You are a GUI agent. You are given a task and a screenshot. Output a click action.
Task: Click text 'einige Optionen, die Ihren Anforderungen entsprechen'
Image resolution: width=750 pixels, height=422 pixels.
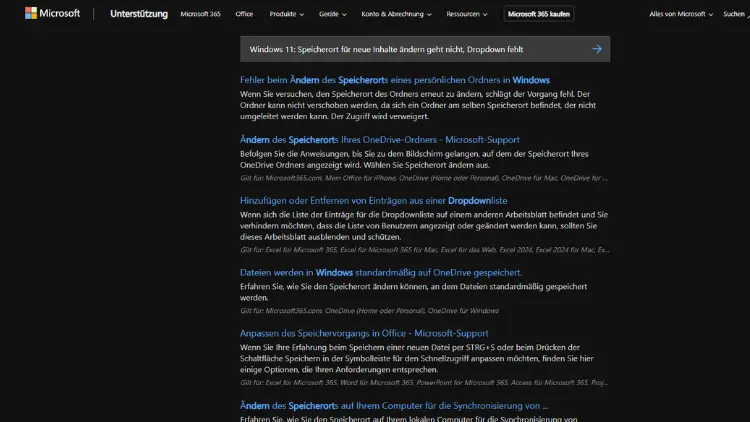point(339,369)
